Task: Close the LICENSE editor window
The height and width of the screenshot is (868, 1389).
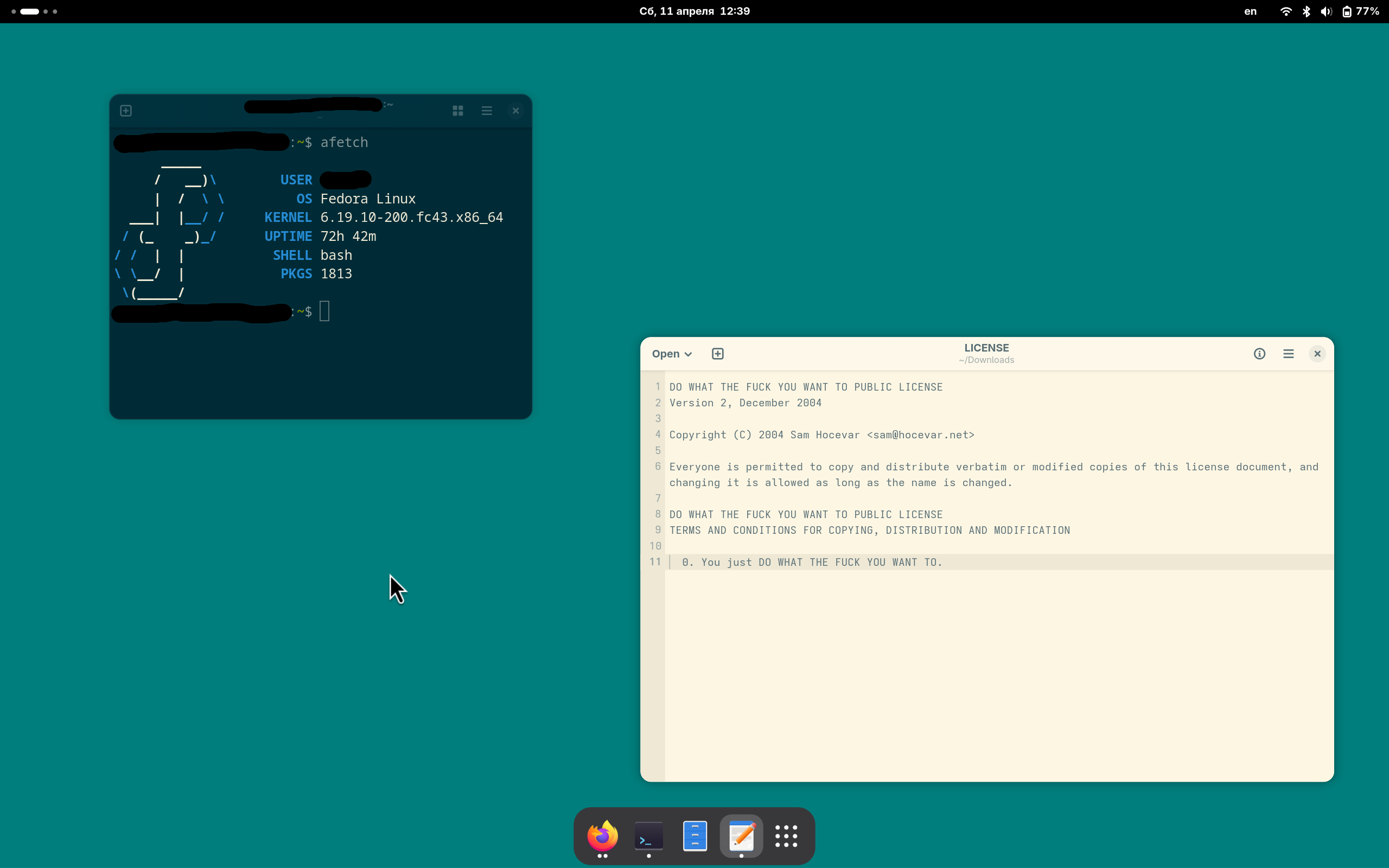Action: coord(1317,354)
